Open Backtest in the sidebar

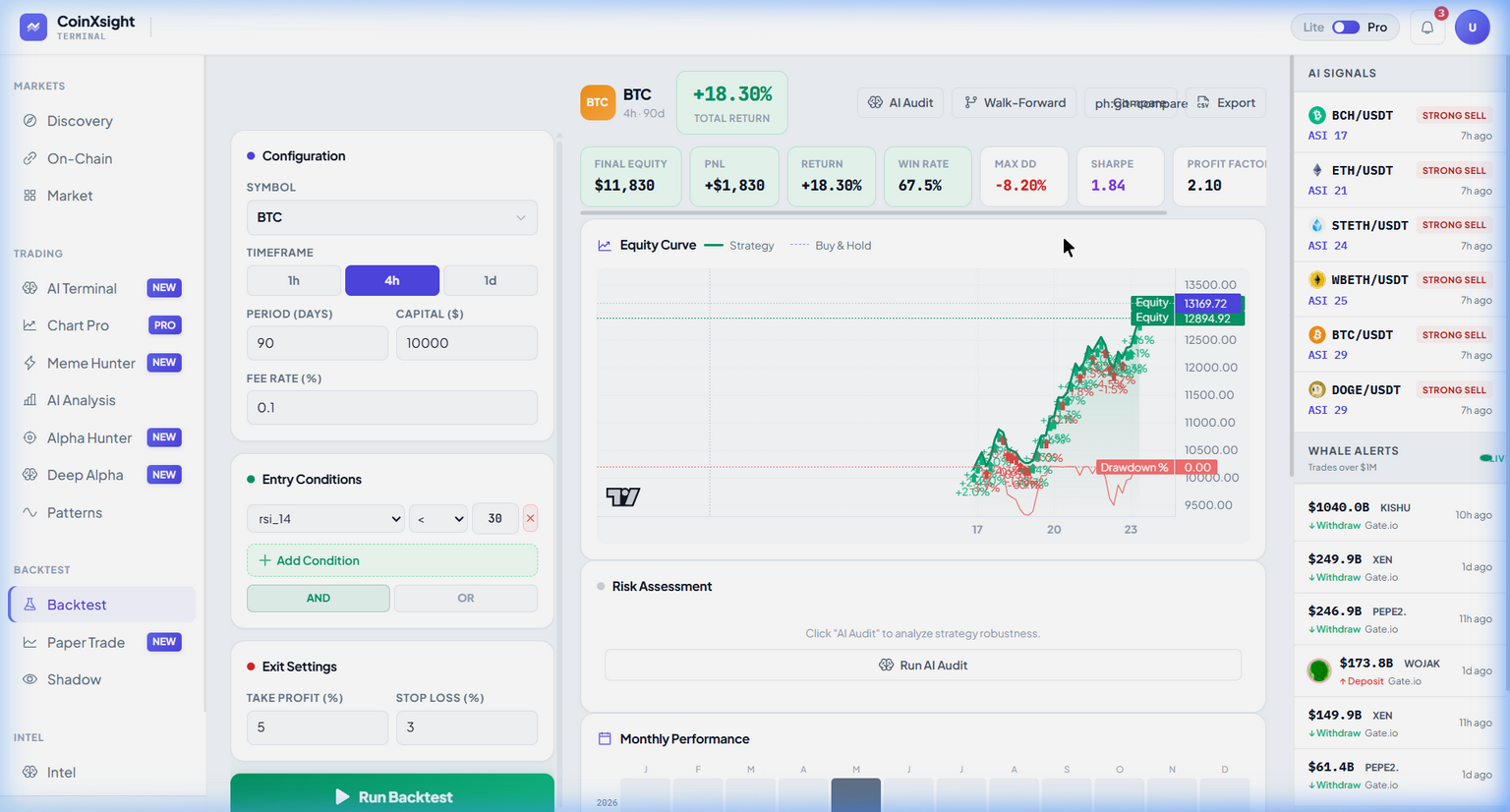[x=102, y=605]
